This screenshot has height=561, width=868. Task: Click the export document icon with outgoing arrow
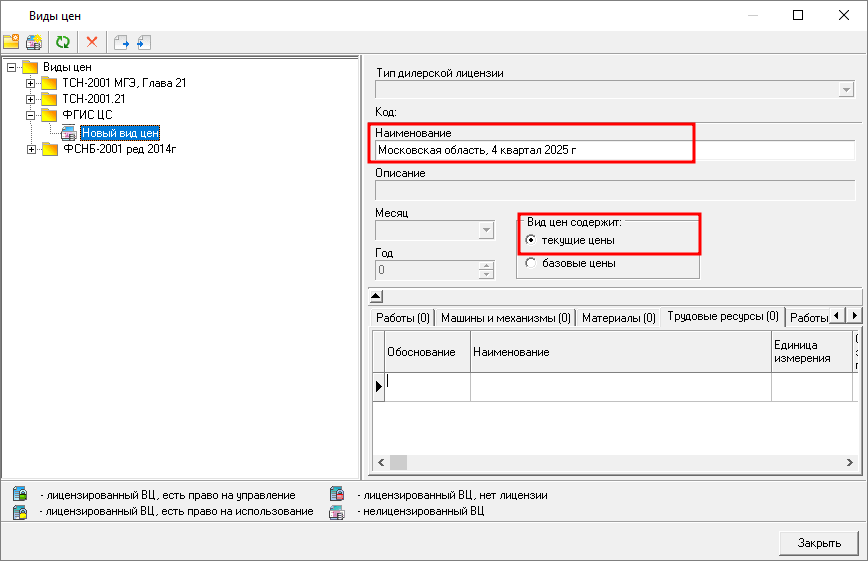tap(121, 42)
